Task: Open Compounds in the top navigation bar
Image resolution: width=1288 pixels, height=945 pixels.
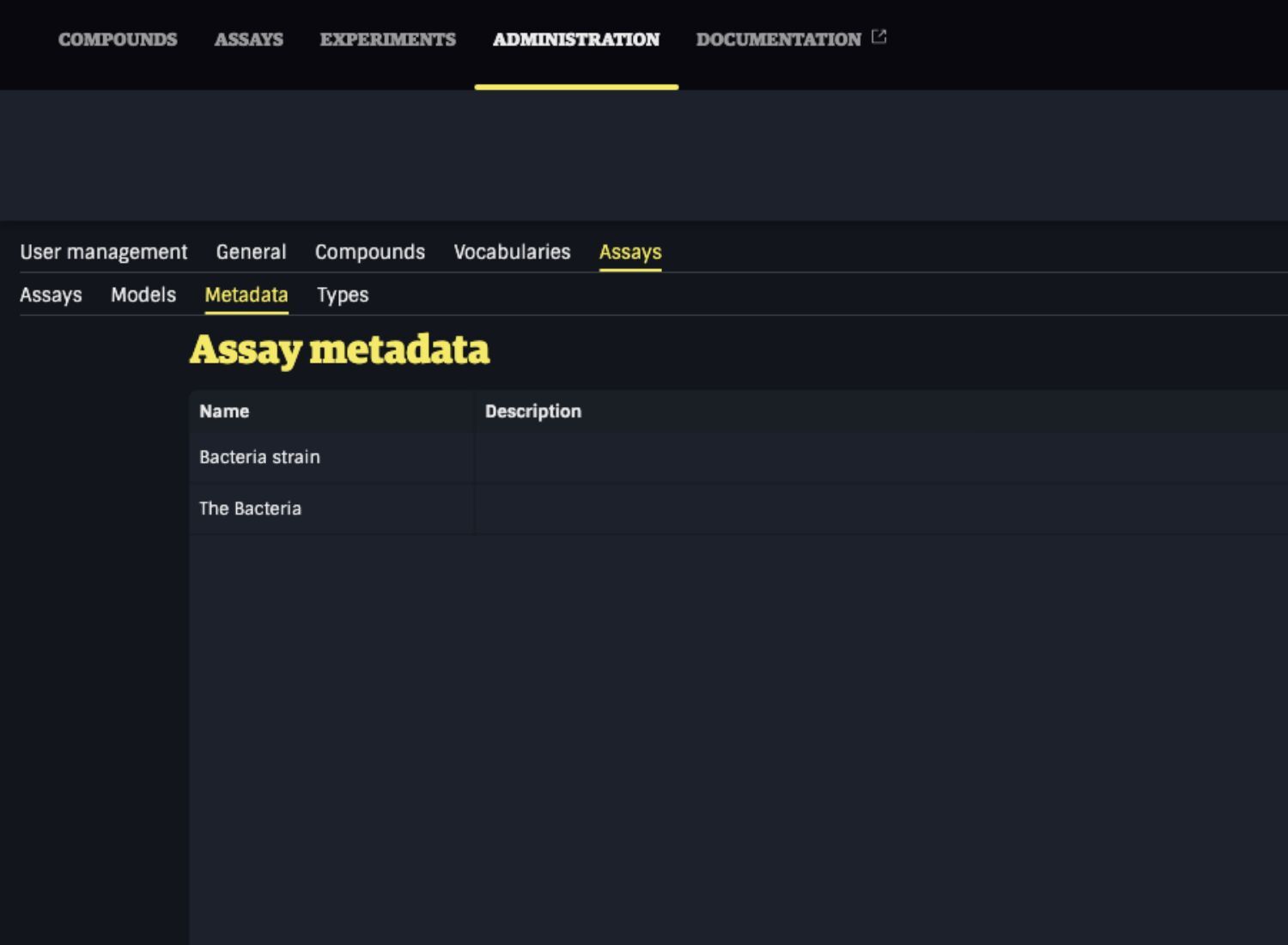Action: 118,40
